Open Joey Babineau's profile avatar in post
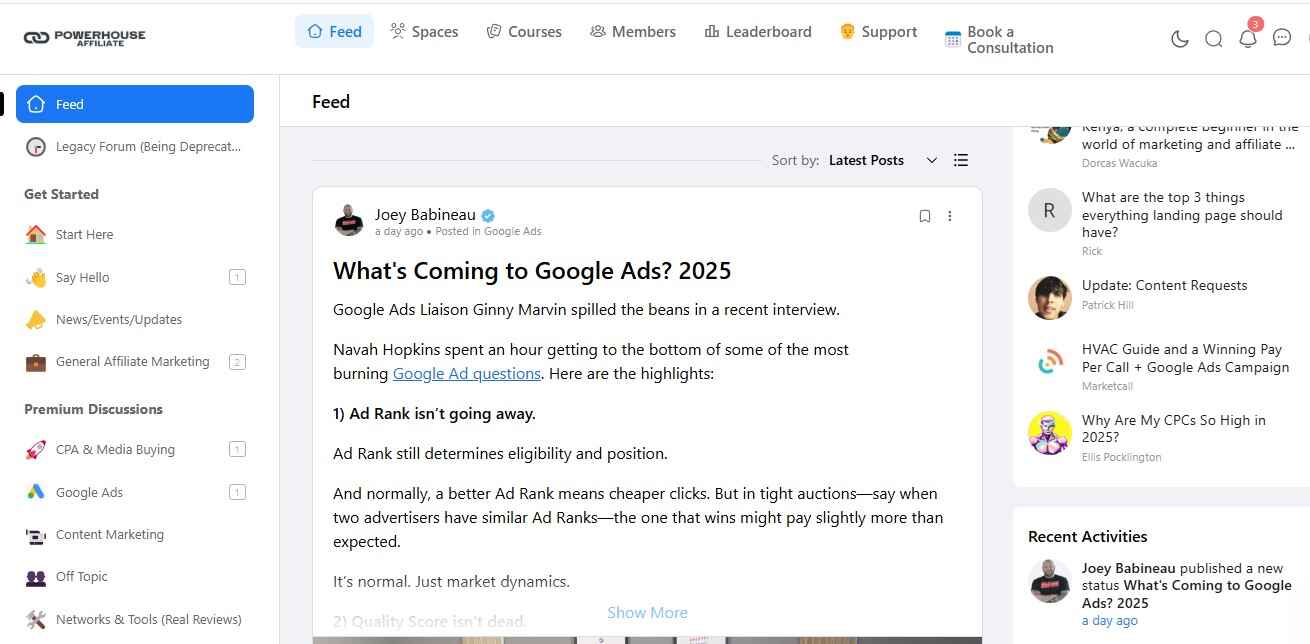The width and height of the screenshot is (1310, 644). tap(349, 220)
